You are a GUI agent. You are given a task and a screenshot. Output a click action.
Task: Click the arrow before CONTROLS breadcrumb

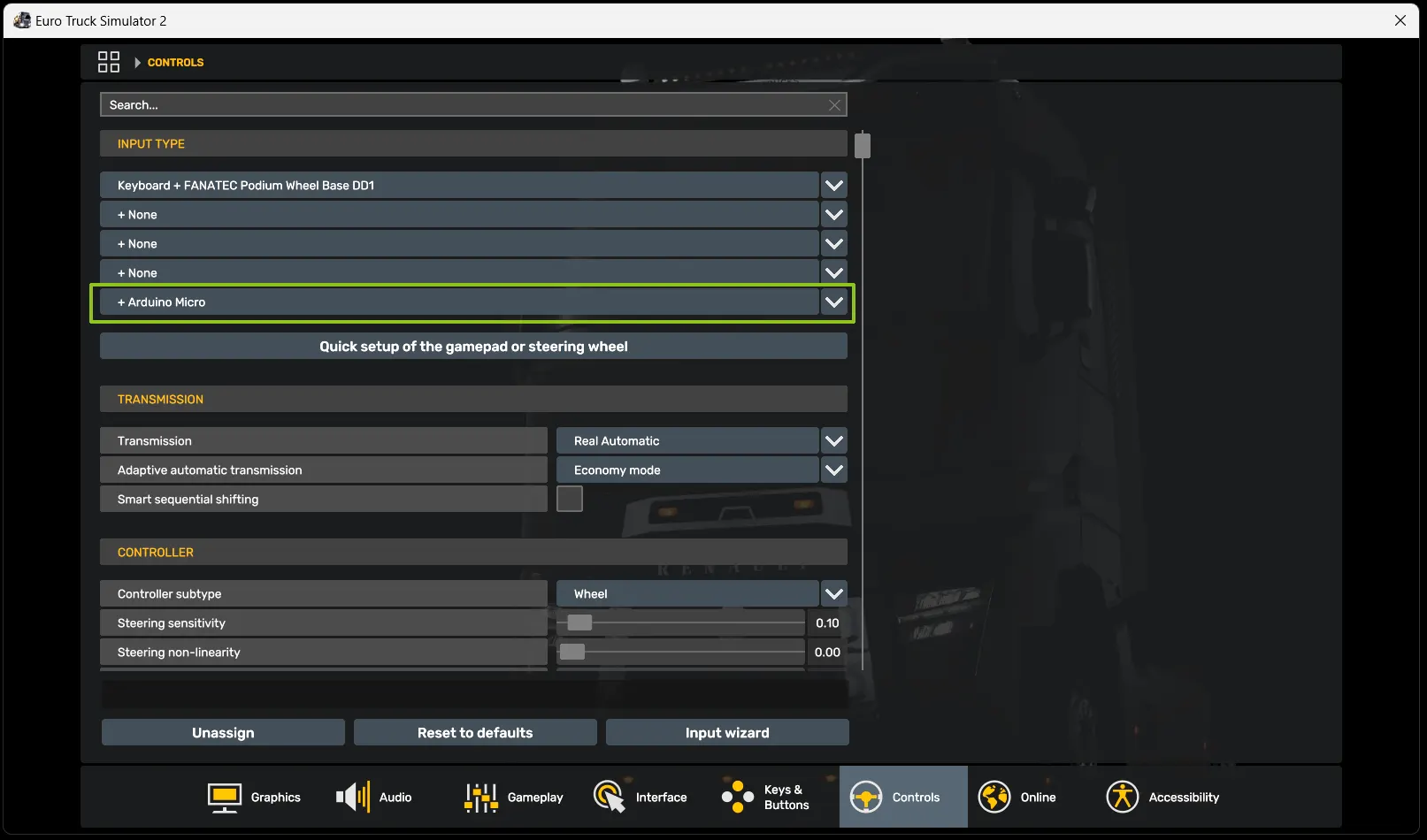point(137,63)
